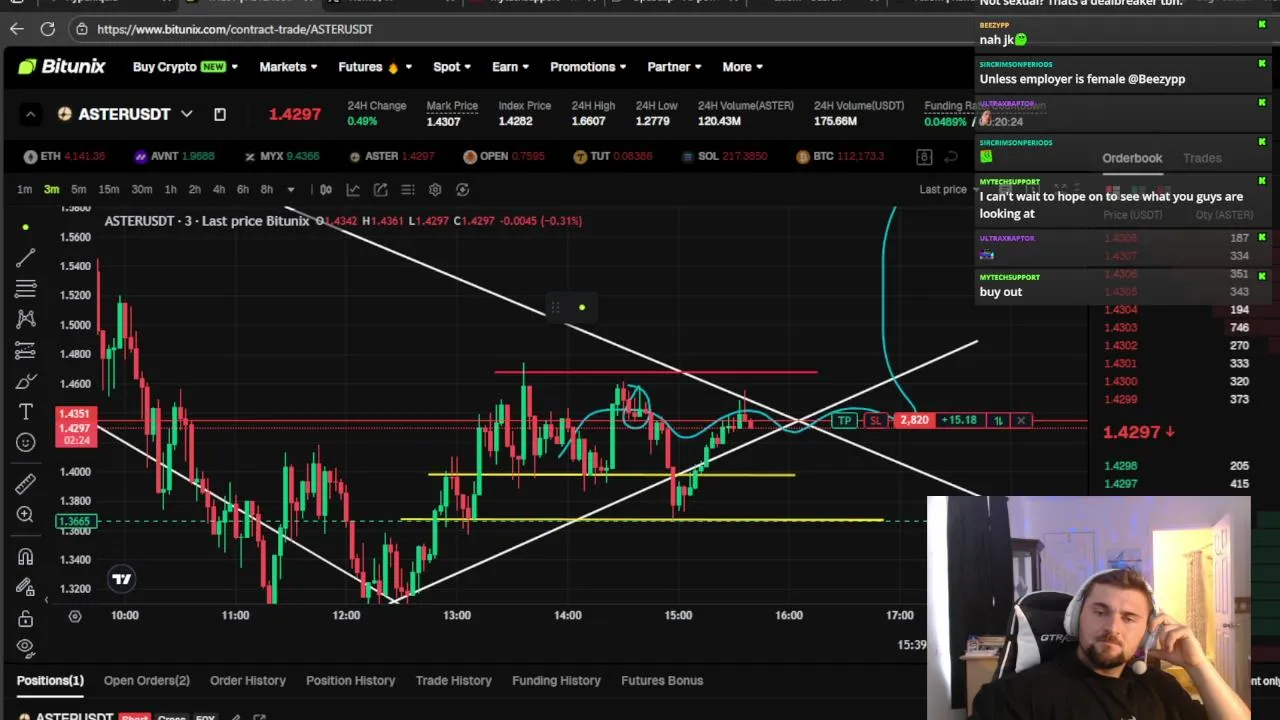Open the More dropdown menu

tap(743, 67)
